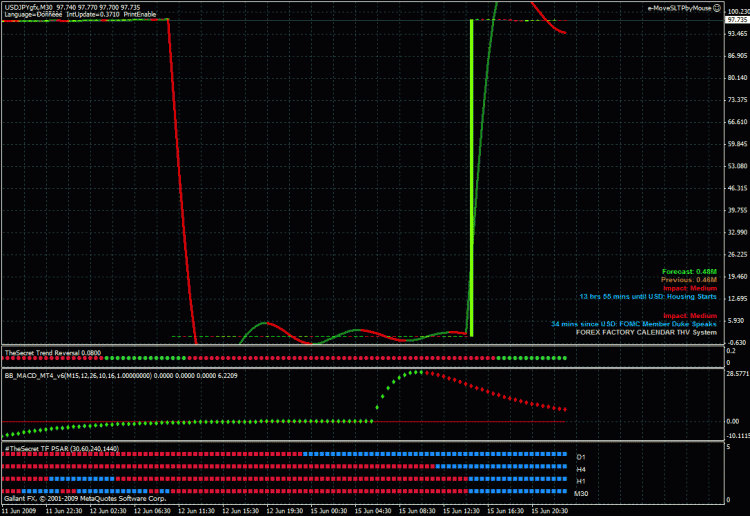
Task: Click the 15 Jun 00:30 time label
Action: (329, 511)
